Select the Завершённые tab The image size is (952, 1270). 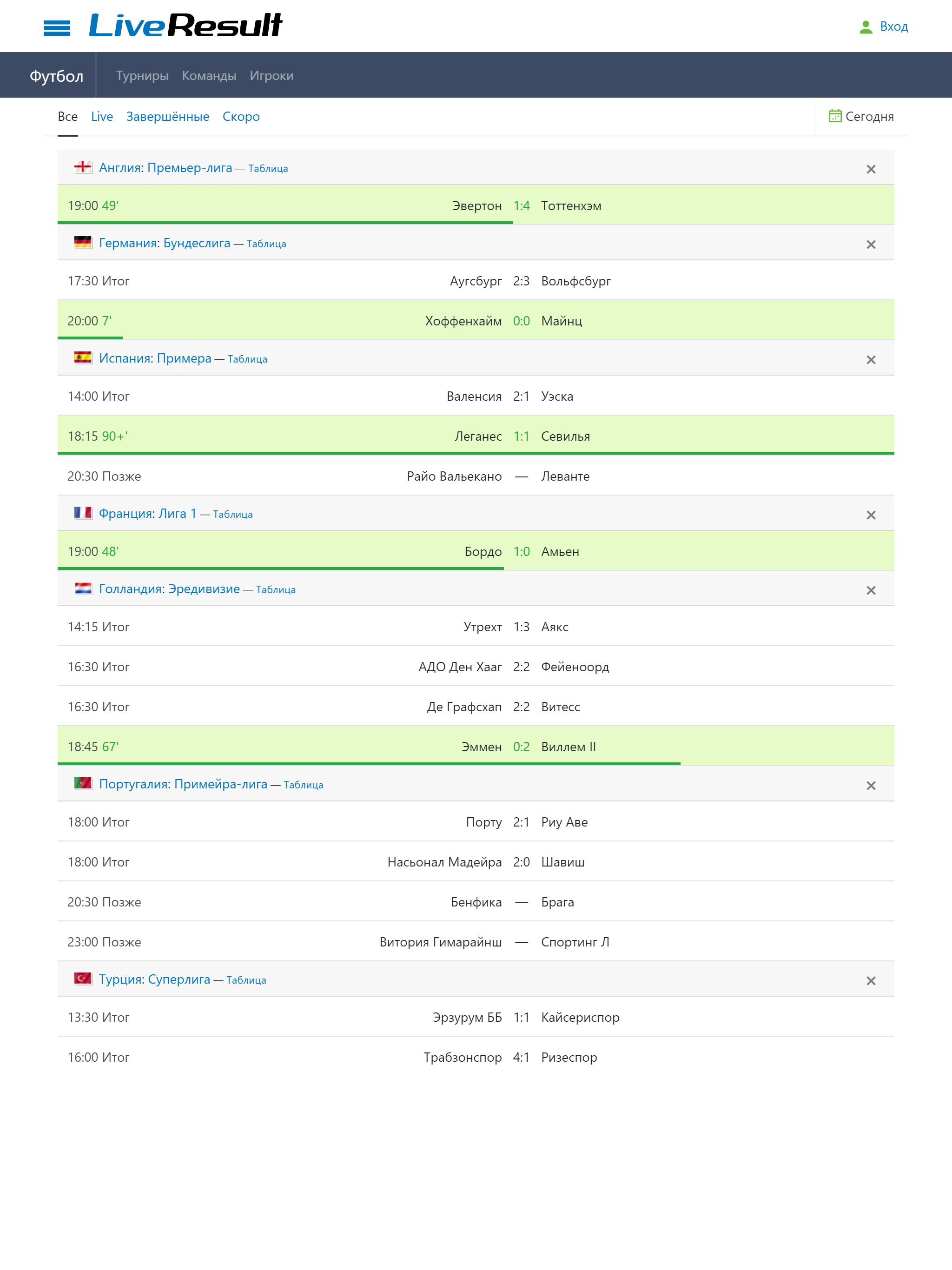click(168, 117)
